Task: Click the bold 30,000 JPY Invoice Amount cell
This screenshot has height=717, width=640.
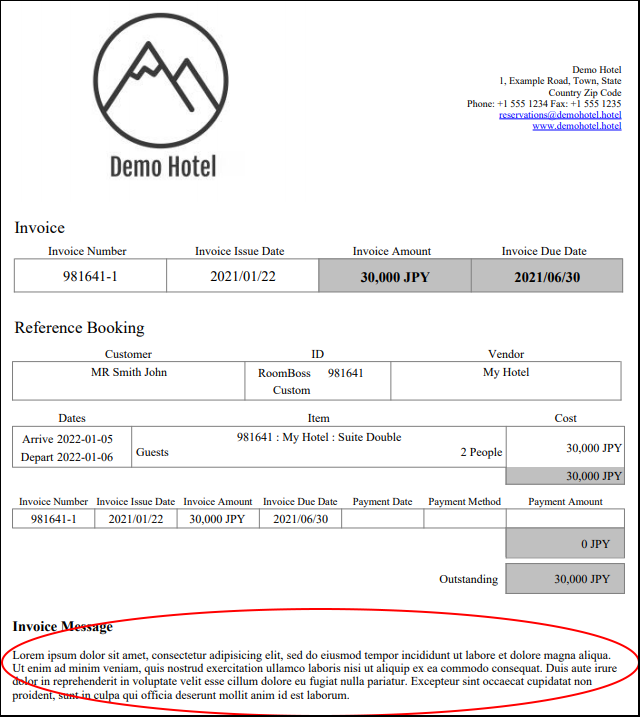Action: 394,277
